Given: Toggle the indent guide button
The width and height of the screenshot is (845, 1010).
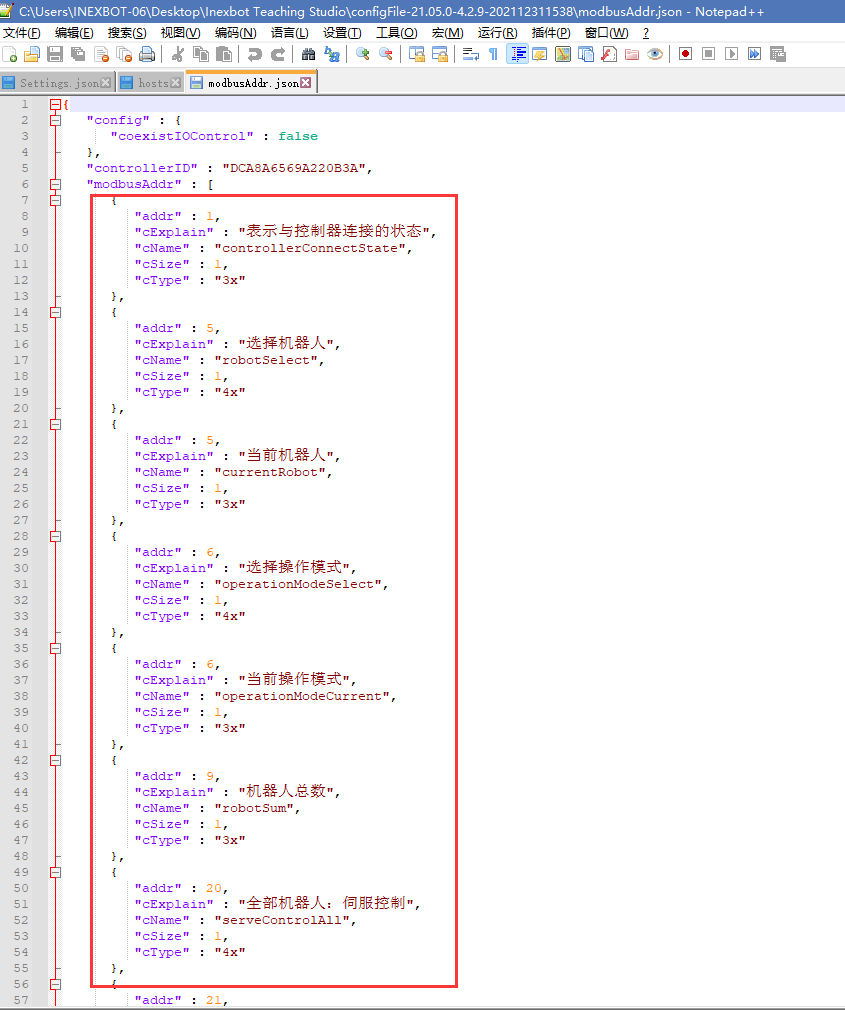Looking at the screenshot, I should pos(517,54).
